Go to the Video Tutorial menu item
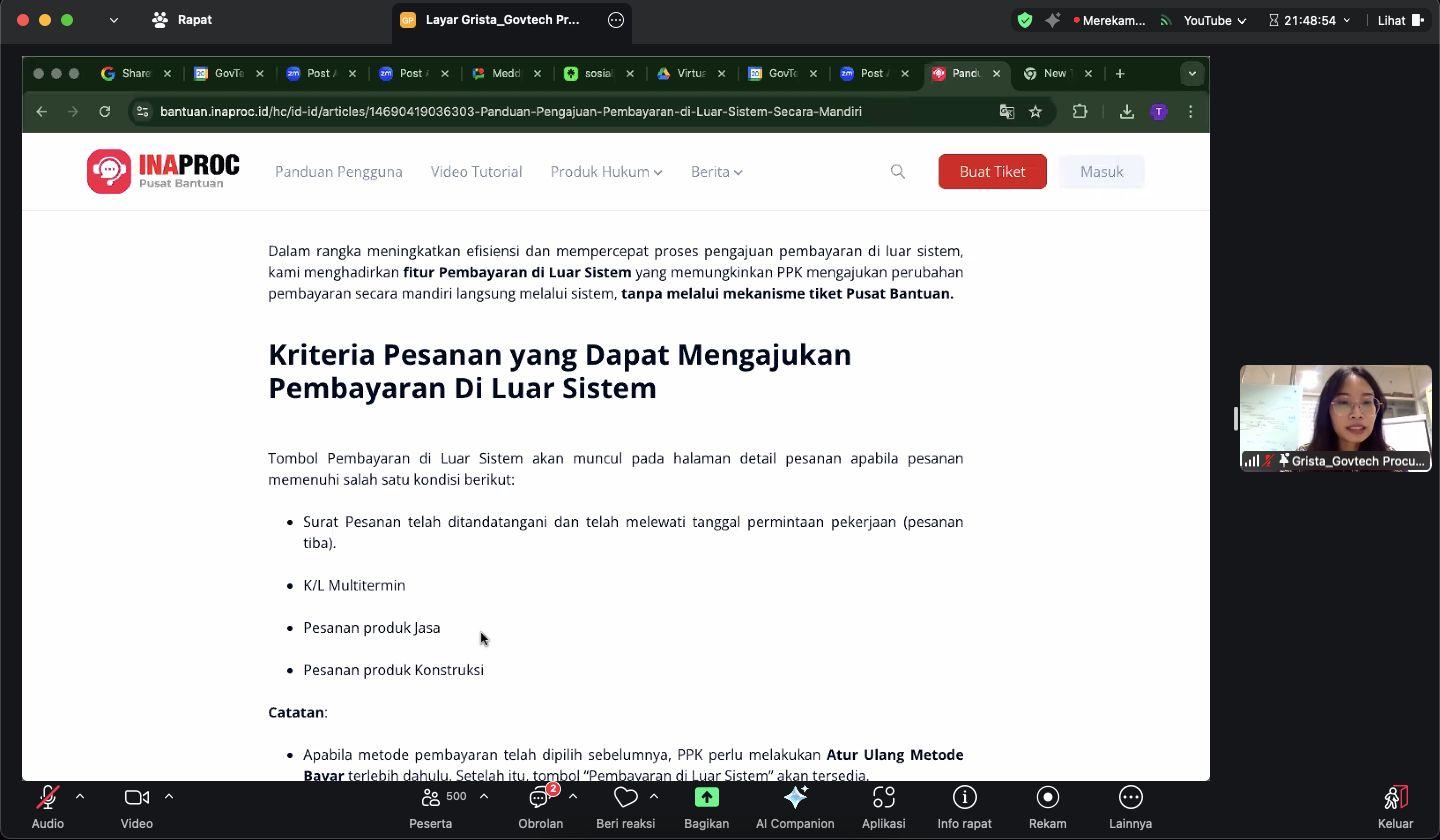The width and height of the screenshot is (1440, 840). pyautogui.click(x=476, y=172)
